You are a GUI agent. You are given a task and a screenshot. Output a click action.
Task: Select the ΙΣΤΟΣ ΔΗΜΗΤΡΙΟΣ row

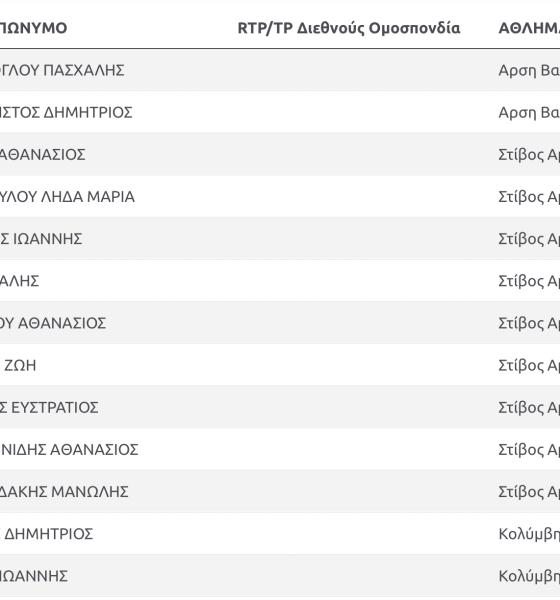click(280, 112)
